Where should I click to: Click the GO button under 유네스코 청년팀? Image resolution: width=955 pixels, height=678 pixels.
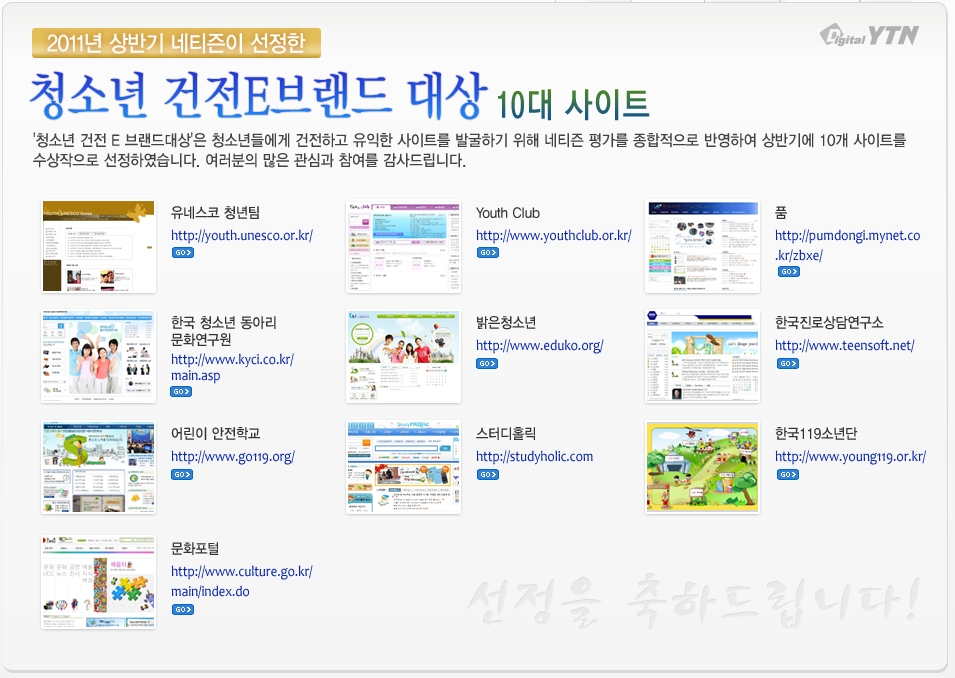(182, 252)
